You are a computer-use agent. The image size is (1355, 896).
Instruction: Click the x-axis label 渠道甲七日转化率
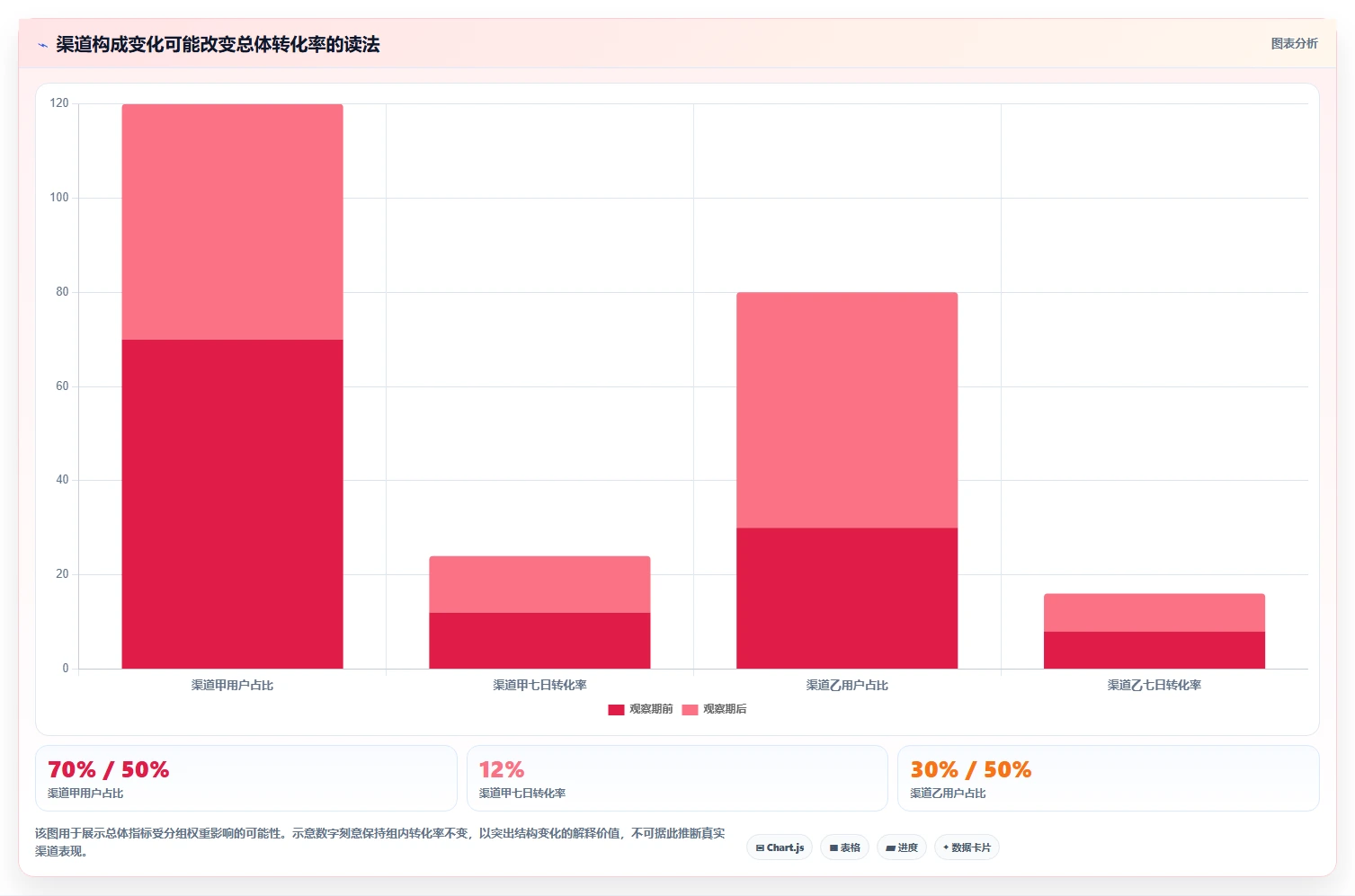pyautogui.click(x=539, y=685)
